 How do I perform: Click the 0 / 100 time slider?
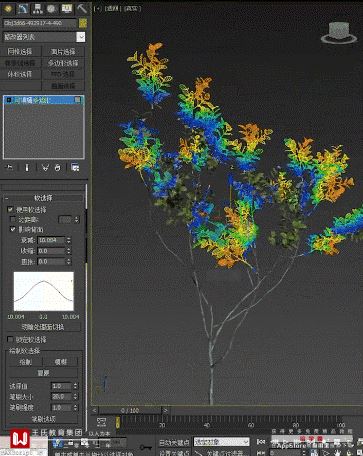pyautogui.click(x=130, y=410)
